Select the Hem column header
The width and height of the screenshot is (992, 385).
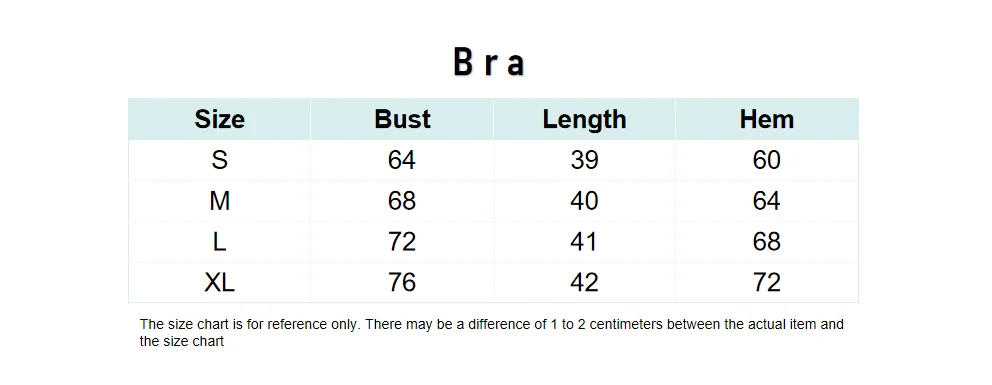pos(767,119)
